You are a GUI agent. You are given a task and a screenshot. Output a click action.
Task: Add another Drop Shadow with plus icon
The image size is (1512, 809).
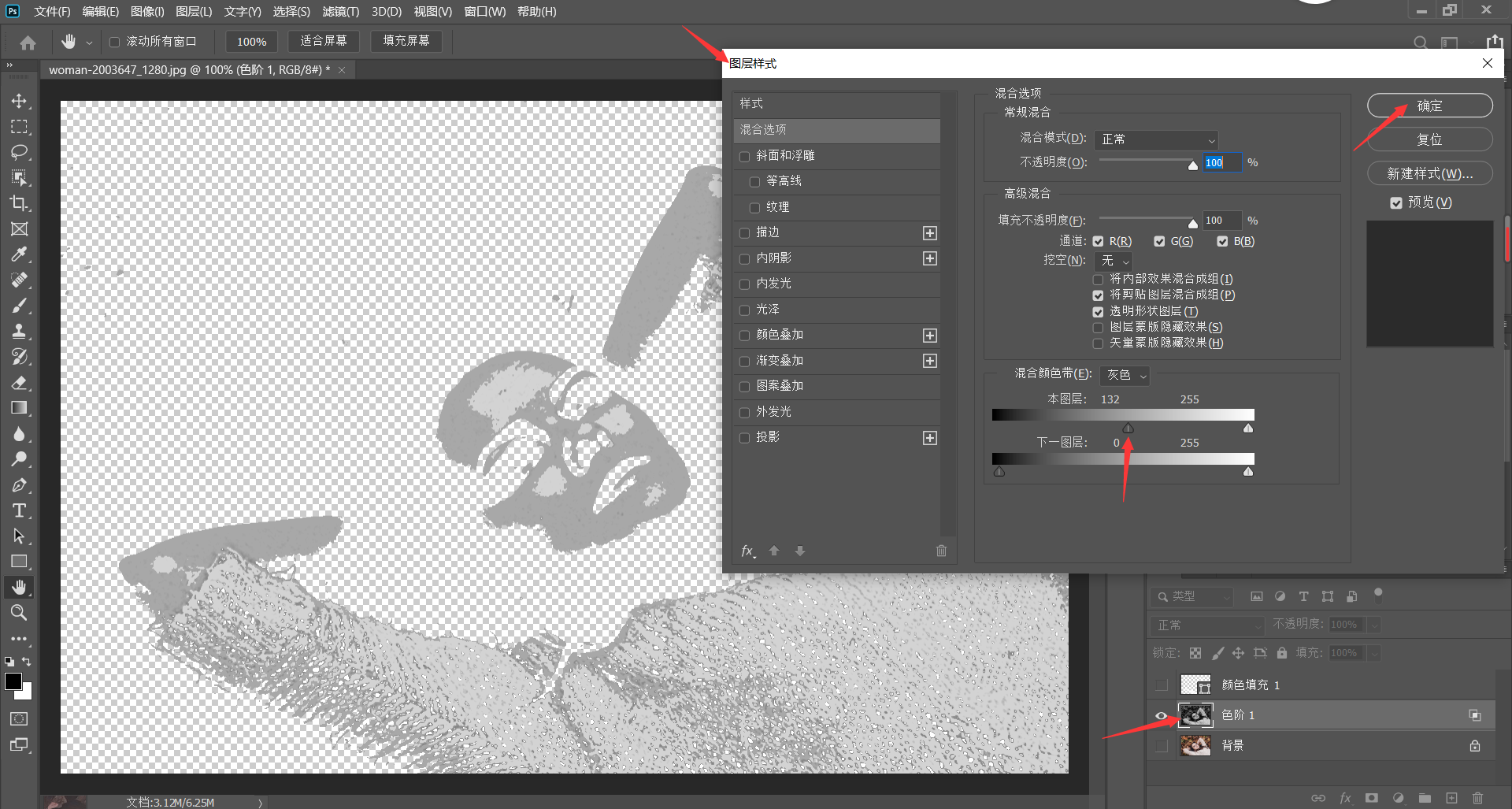coord(930,438)
